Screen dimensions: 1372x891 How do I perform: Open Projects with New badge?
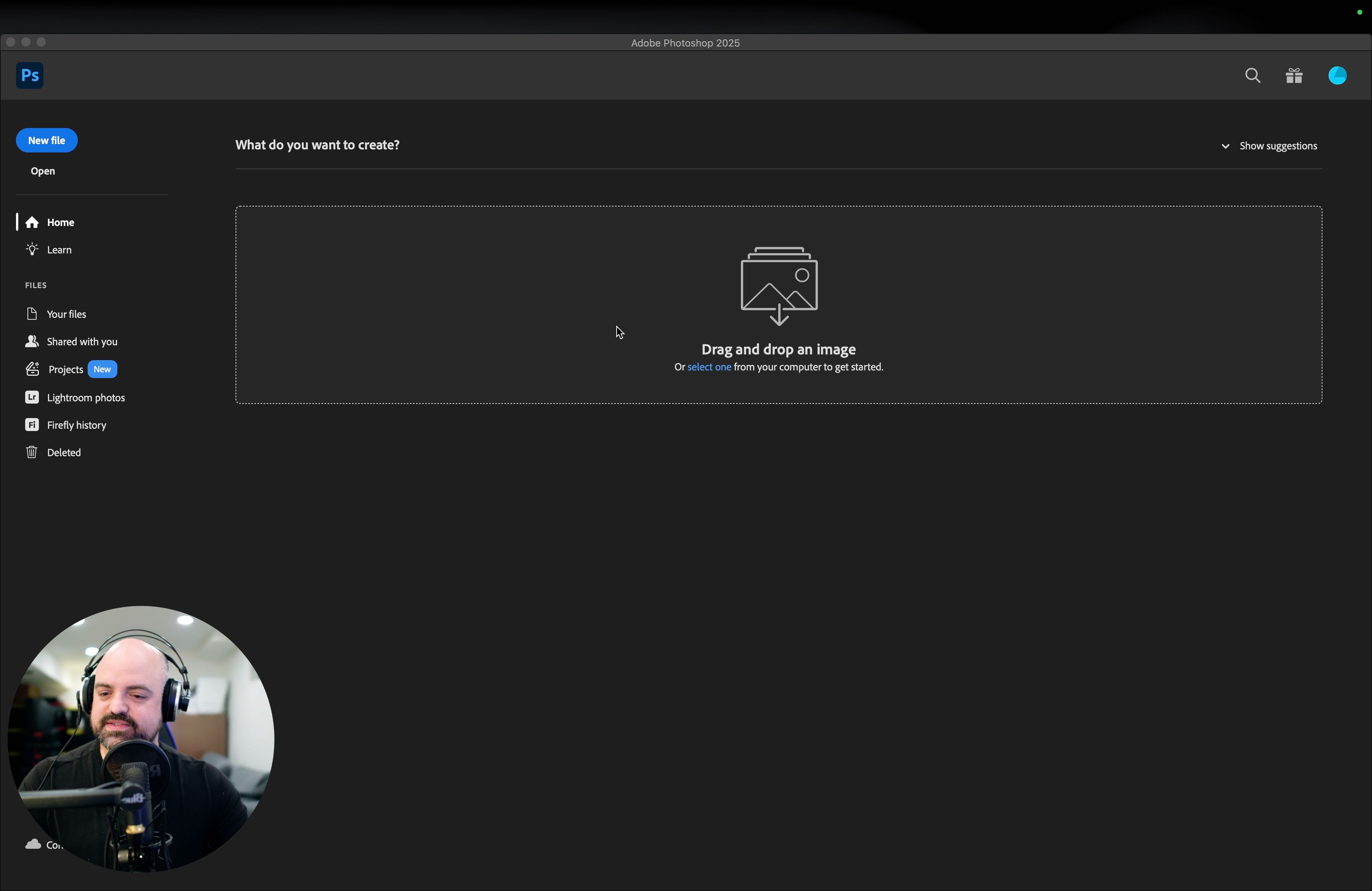point(66,369)
